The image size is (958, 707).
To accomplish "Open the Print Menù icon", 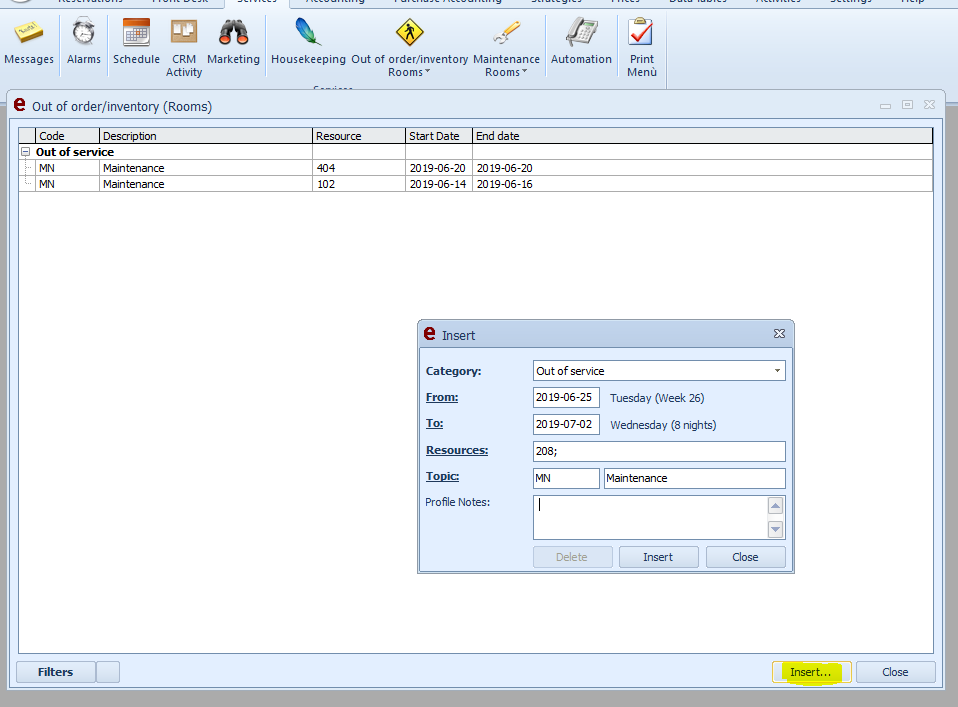I will (x=641, y=35).
